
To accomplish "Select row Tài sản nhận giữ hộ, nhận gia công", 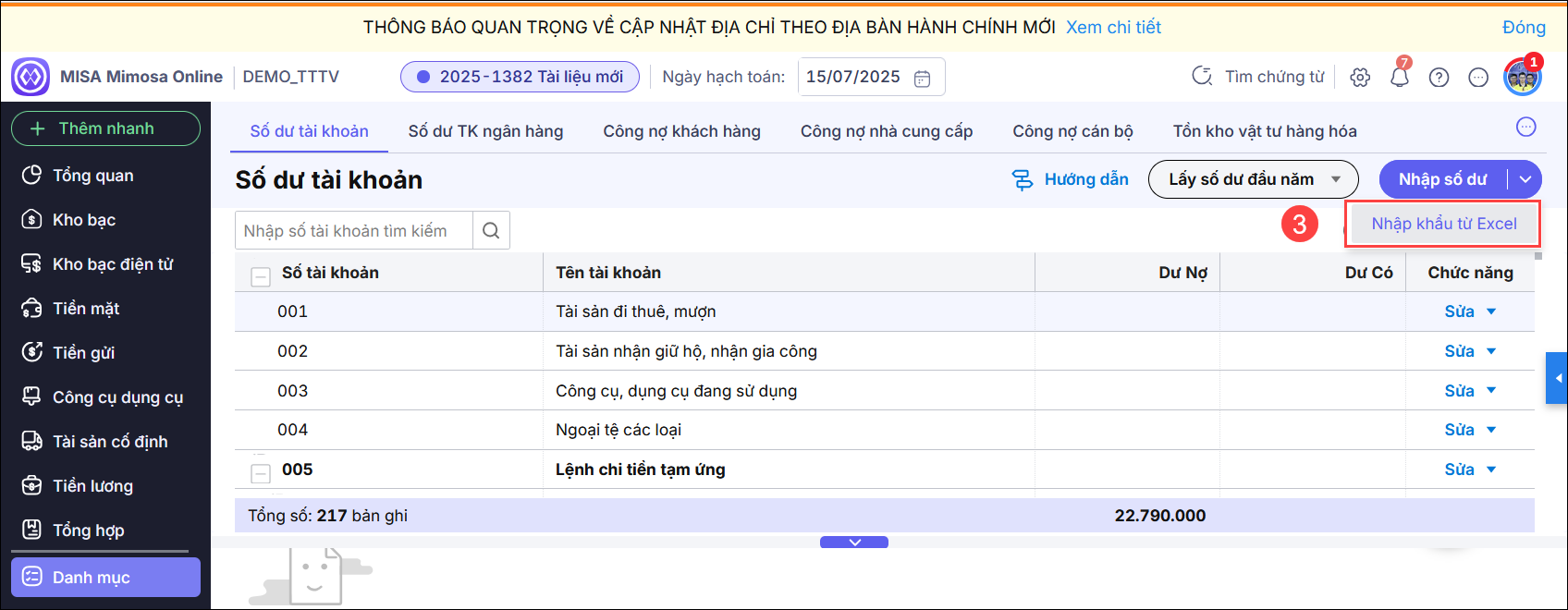I will tap(885, 351).
